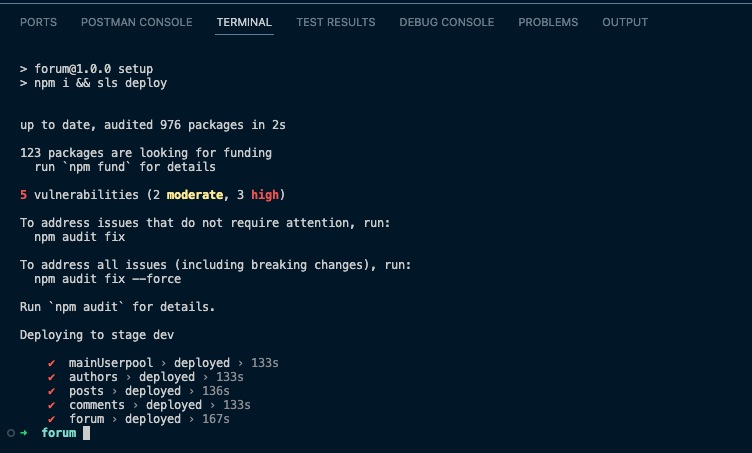Screen dimensions: 752x453
Task: Click the checkmark beside authors
Action: point(51,377)
